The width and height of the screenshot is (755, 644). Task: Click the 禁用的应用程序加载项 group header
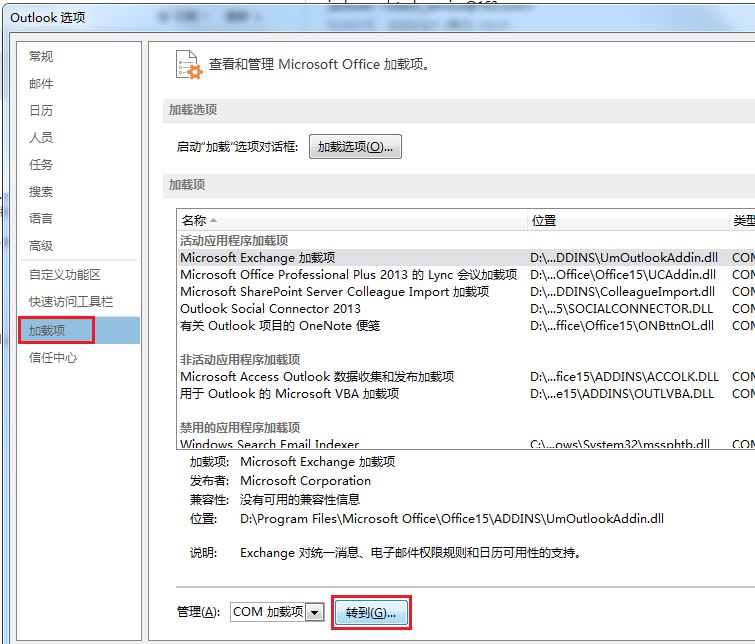click(240, 427)
